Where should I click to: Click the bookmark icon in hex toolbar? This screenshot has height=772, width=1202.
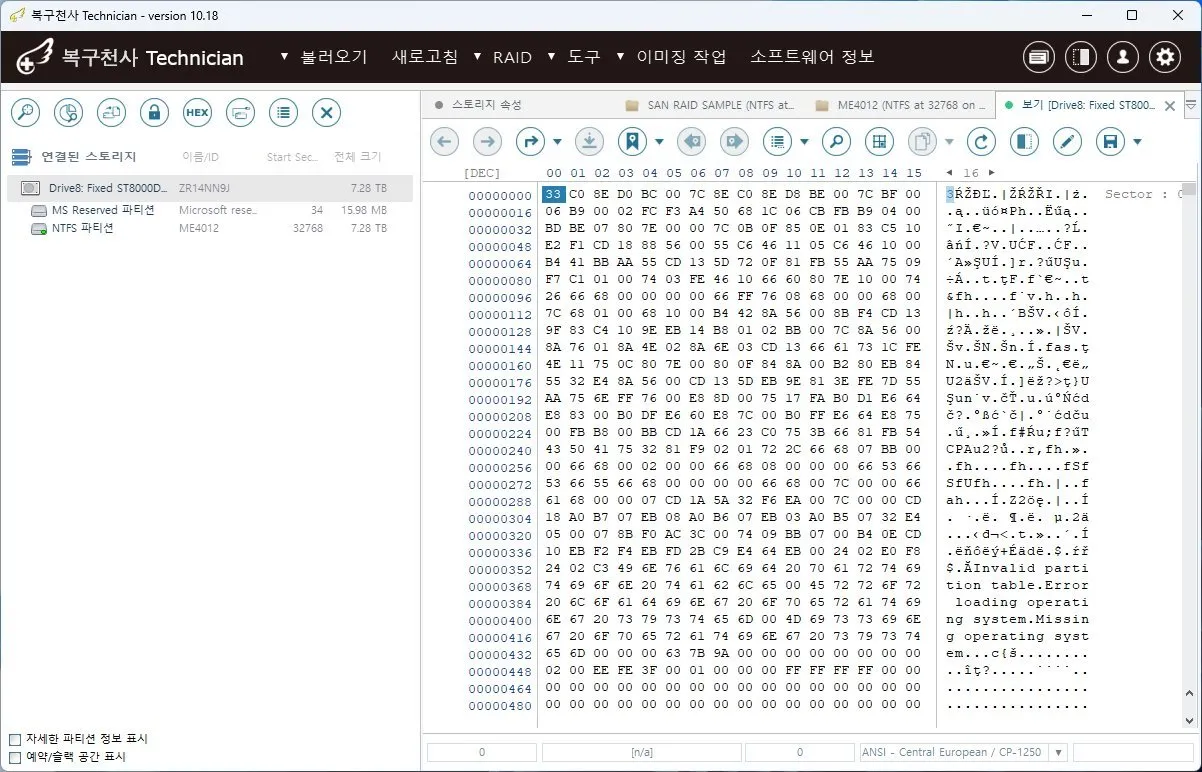coord(632,142)
